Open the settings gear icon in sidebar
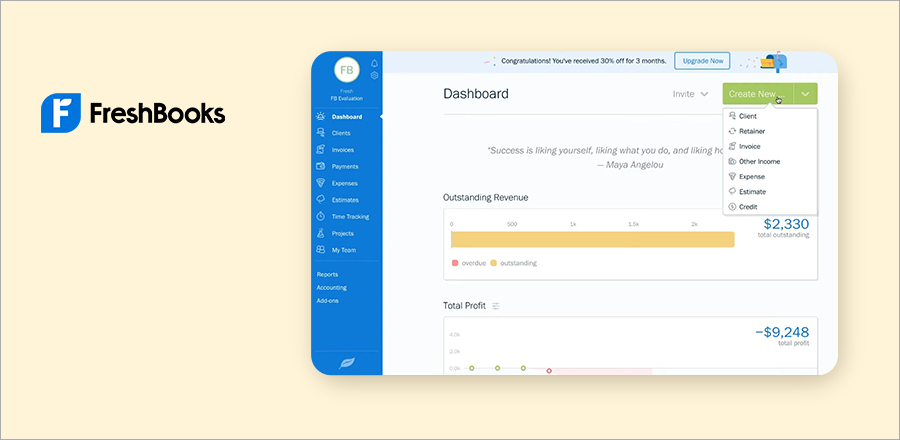The image size is (900, 440). (375, 75)
